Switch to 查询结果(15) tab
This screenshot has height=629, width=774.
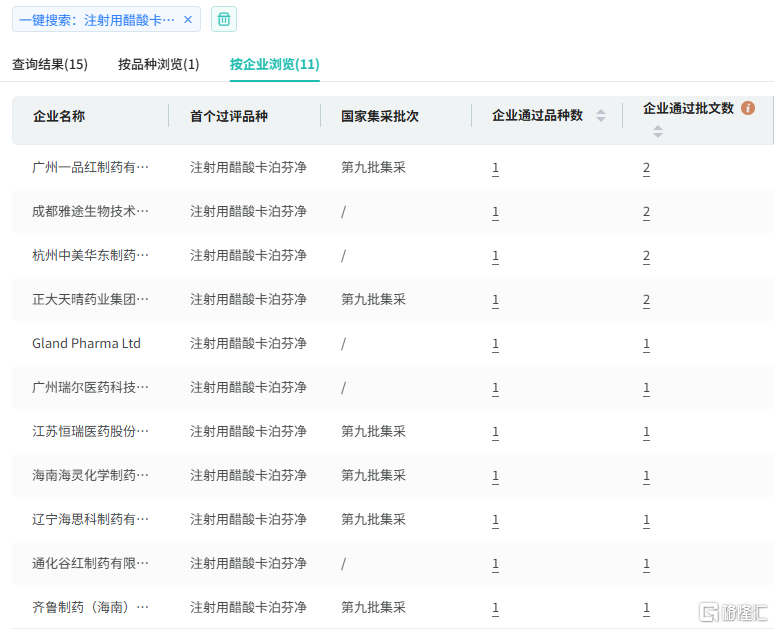tap(50, 64)
